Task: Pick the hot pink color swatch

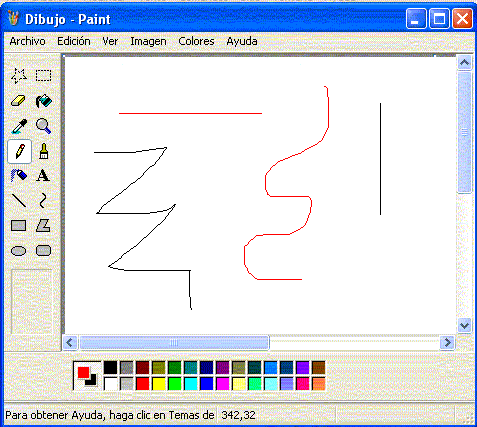Action: [x=303, y=384]
